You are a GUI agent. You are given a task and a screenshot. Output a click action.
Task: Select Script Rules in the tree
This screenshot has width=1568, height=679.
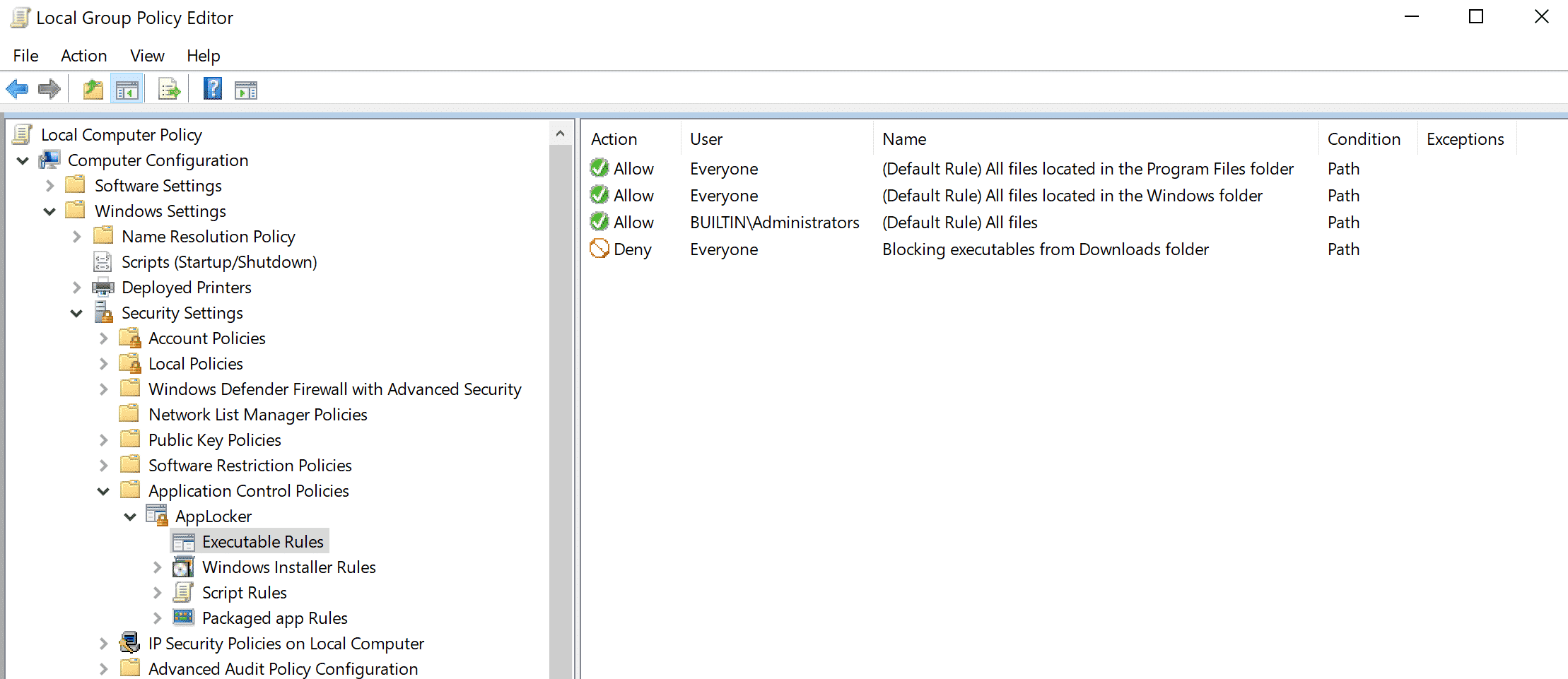244,593
